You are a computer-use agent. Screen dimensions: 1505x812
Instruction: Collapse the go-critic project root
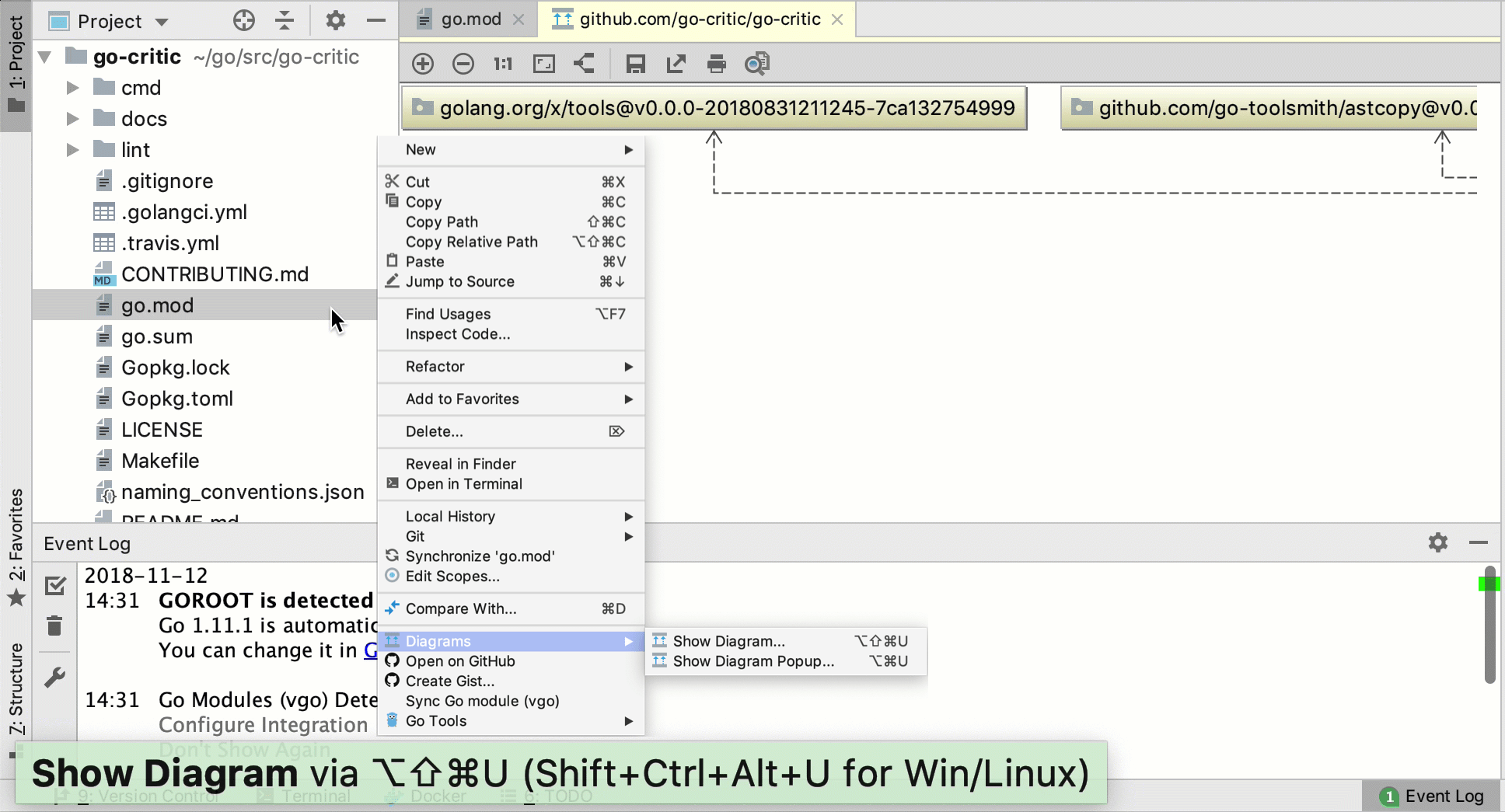44,57
